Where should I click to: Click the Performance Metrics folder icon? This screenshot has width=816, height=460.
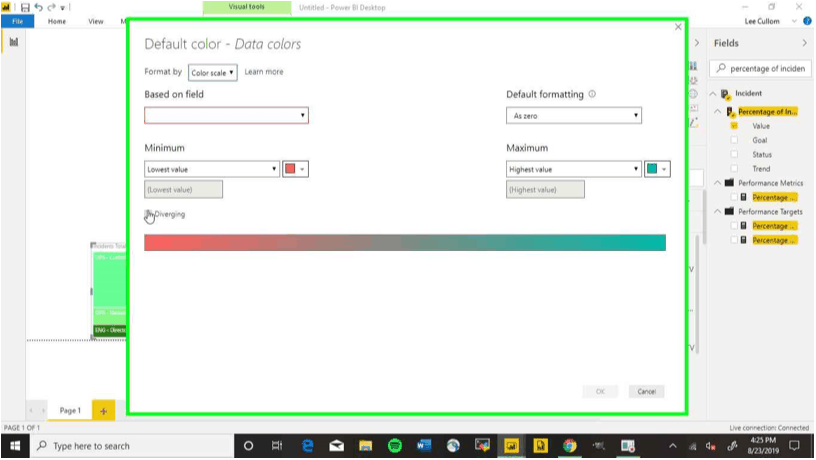[729, 183]
